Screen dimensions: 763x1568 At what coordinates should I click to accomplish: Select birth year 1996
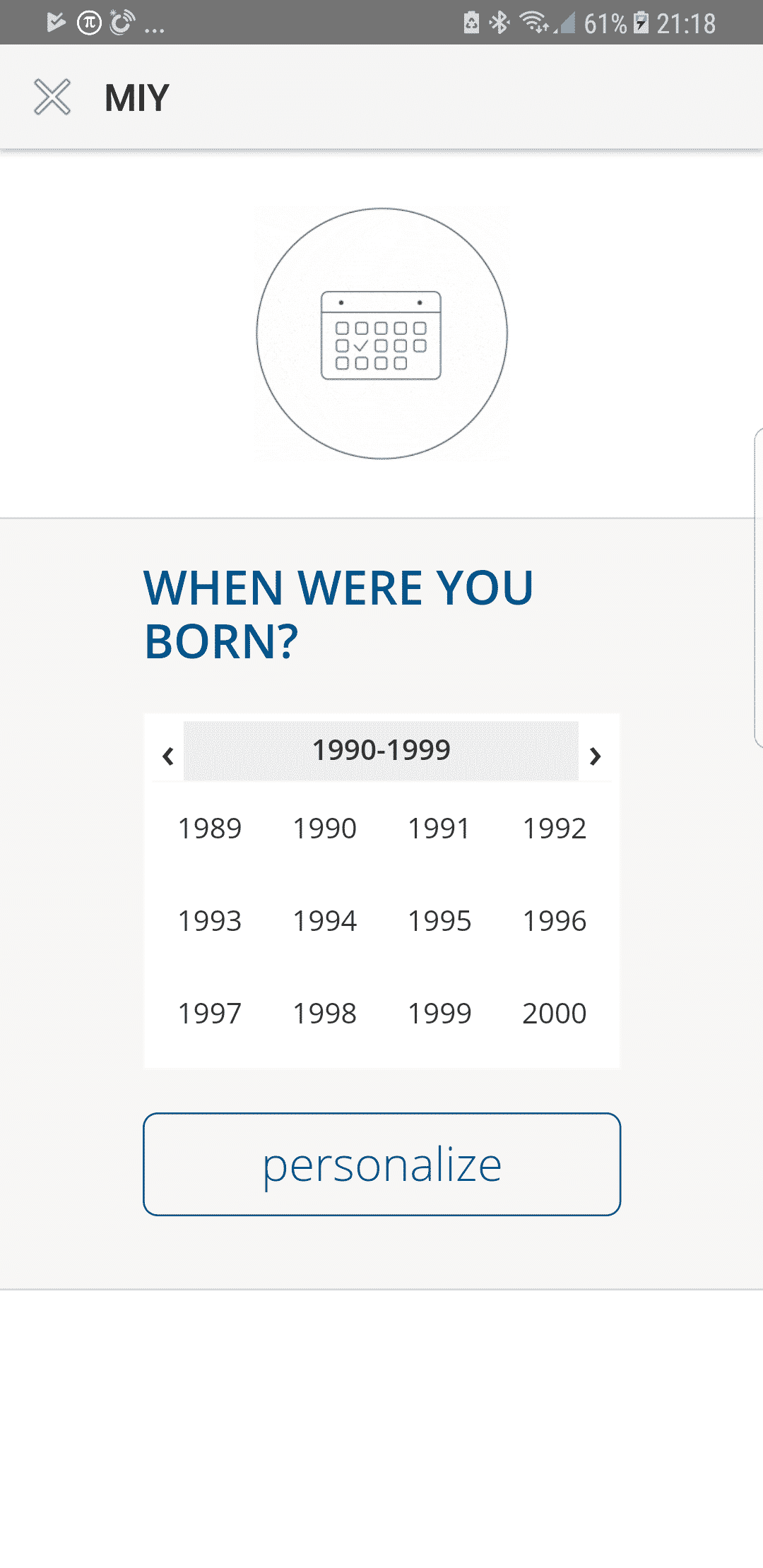(x=555, y=921)
